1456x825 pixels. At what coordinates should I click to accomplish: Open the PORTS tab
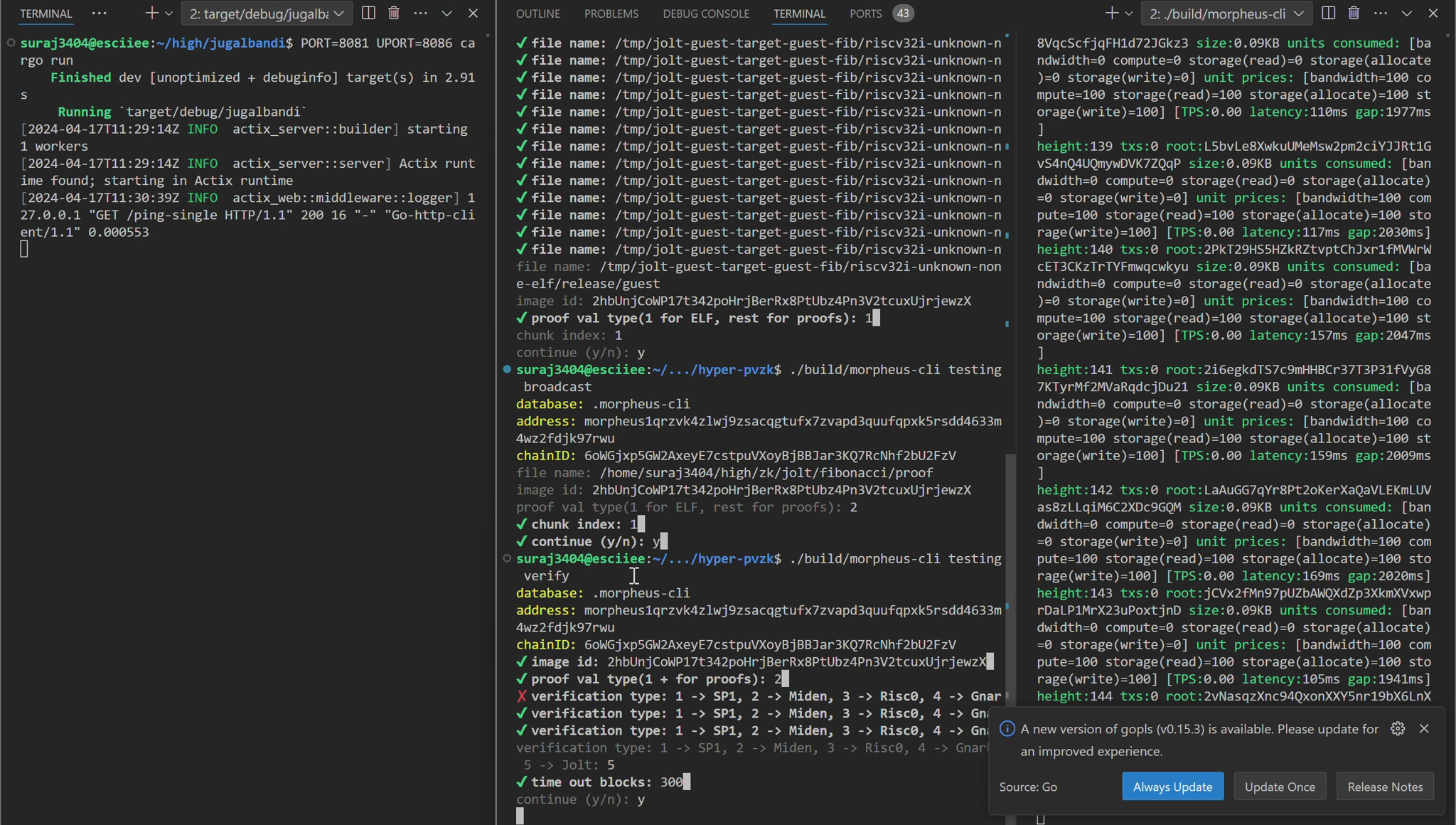coord(865,14)
